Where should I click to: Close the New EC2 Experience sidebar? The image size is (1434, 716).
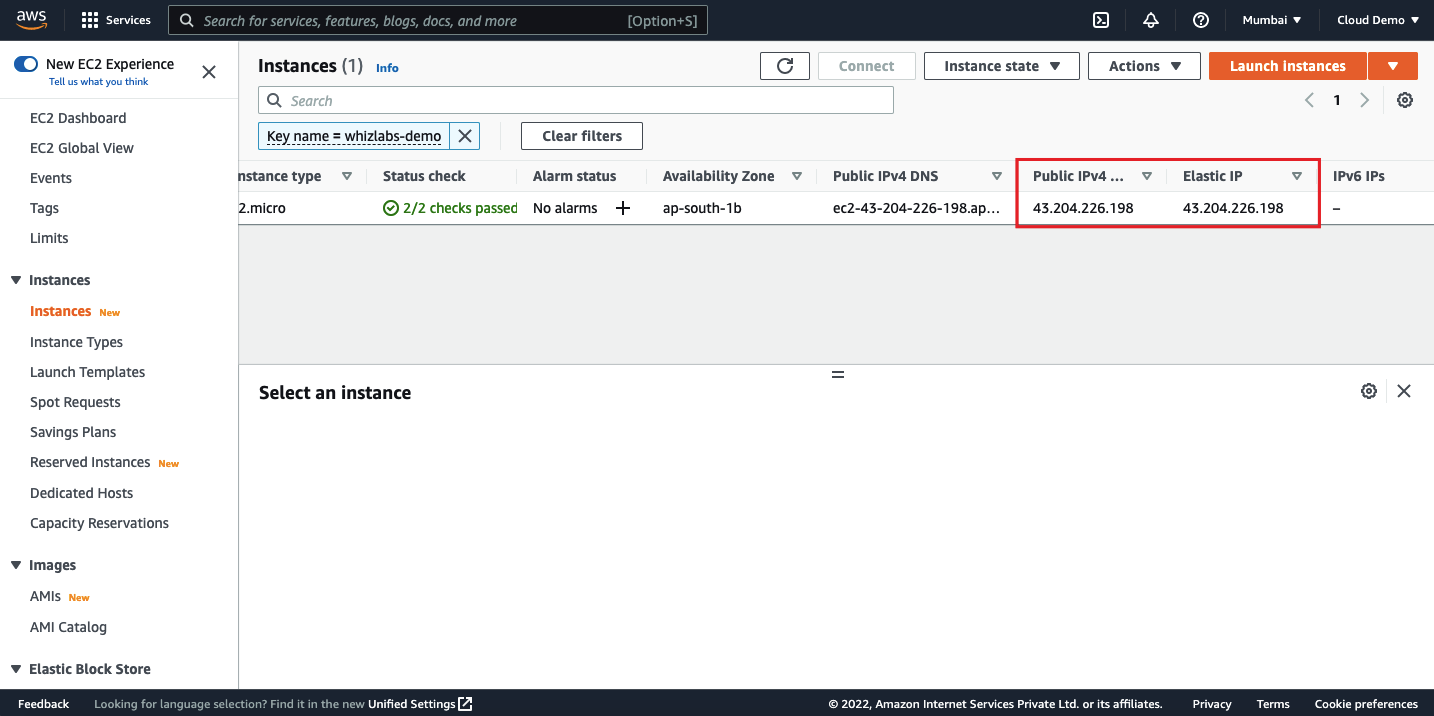click(209, 72)
